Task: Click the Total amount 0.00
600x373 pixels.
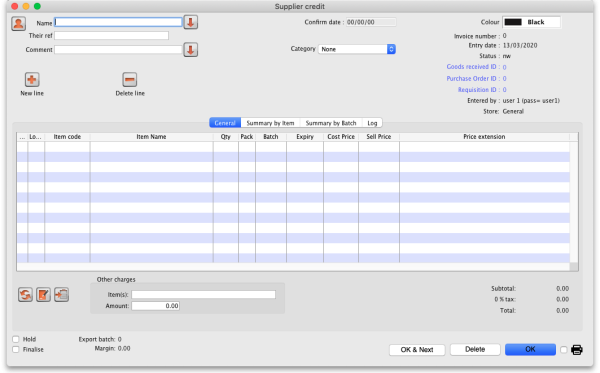Action: [562, 310]
